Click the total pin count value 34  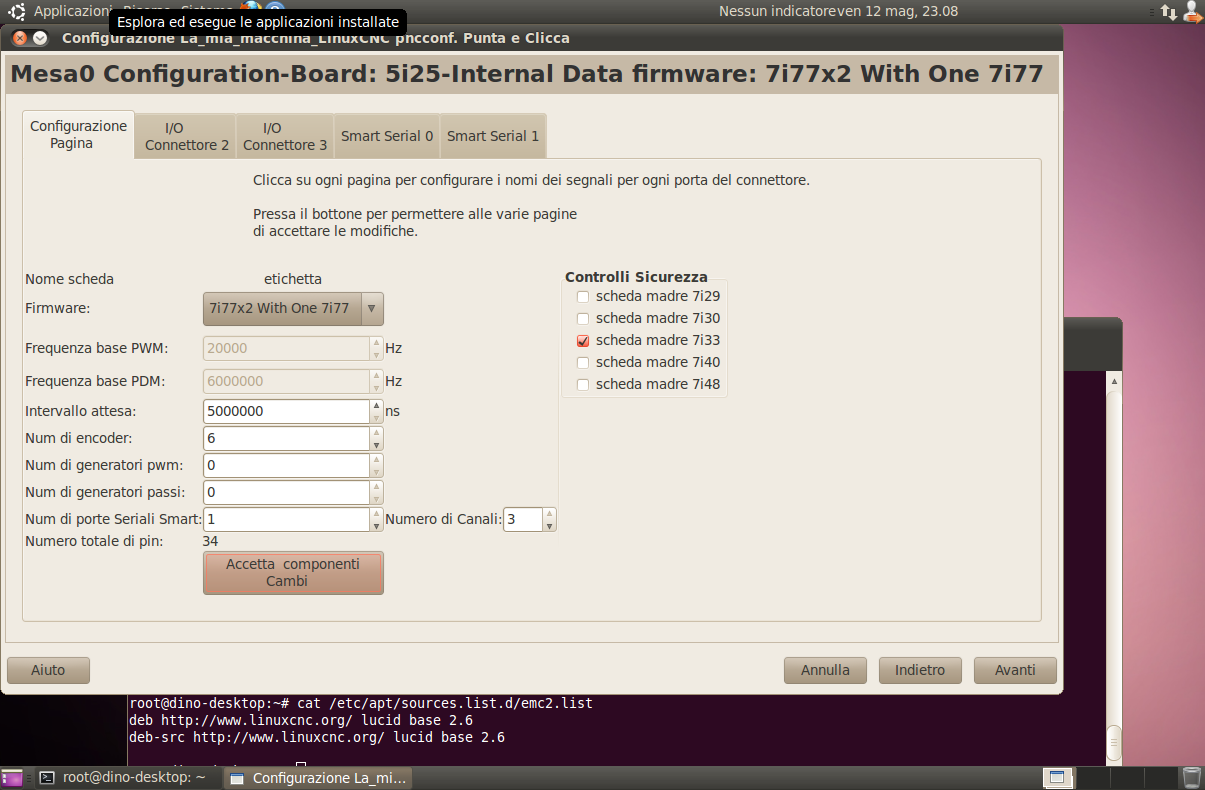211,541
